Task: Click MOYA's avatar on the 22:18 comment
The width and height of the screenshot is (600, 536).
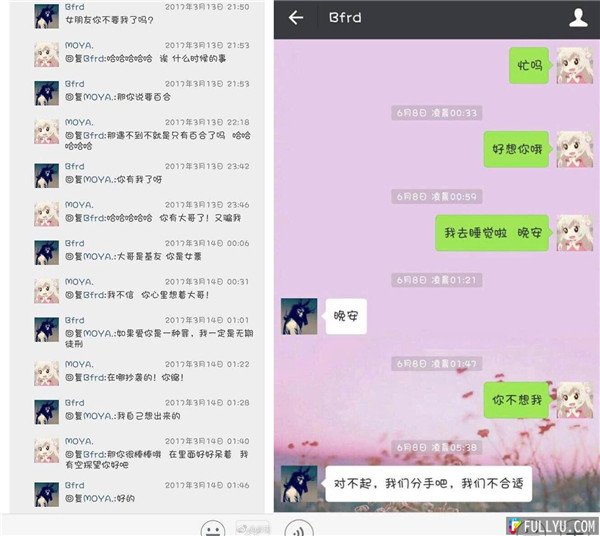Action: 47,132
